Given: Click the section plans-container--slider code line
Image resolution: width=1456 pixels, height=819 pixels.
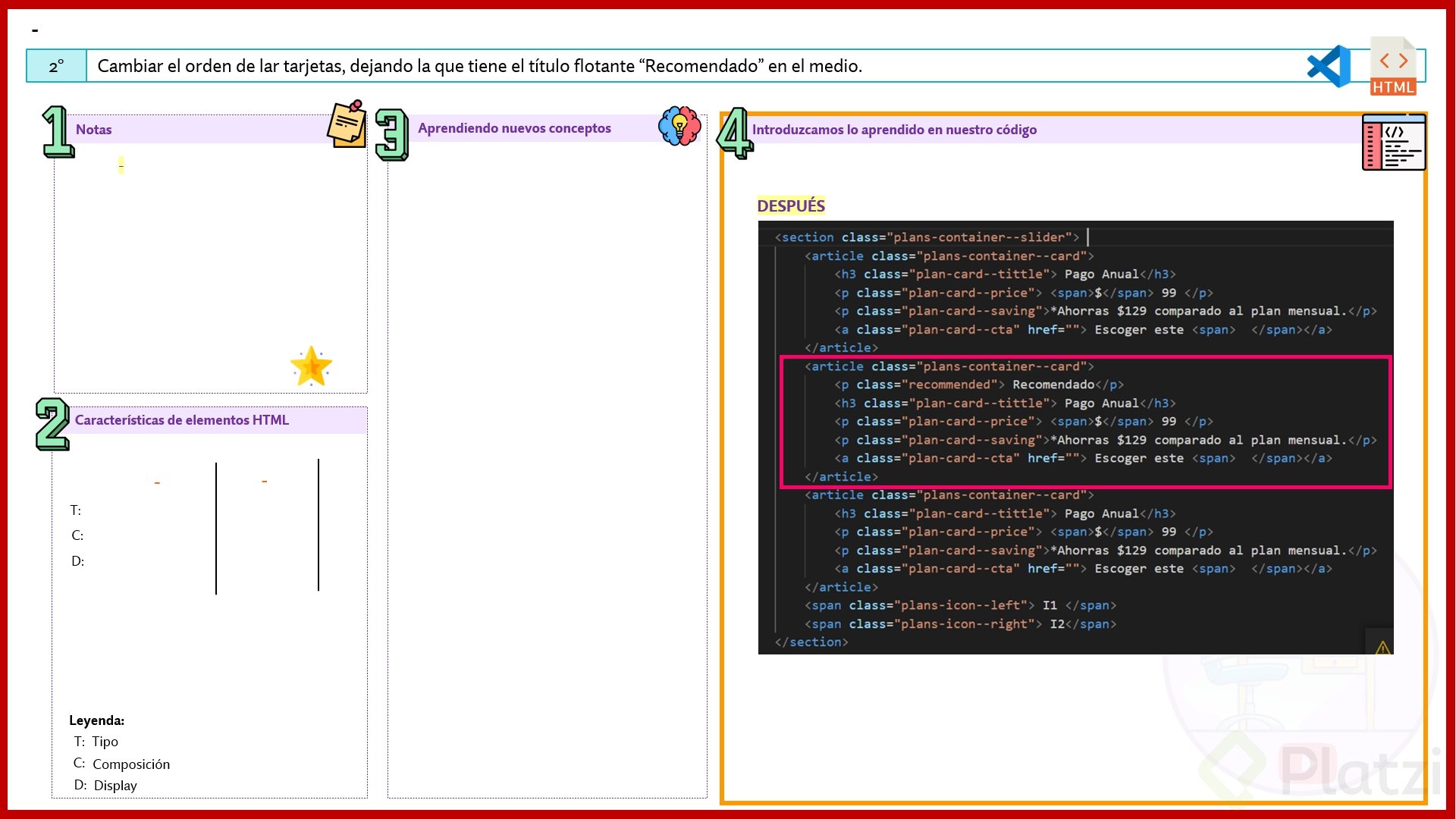Looking at the screenshot, I should [x=926, y=237].
